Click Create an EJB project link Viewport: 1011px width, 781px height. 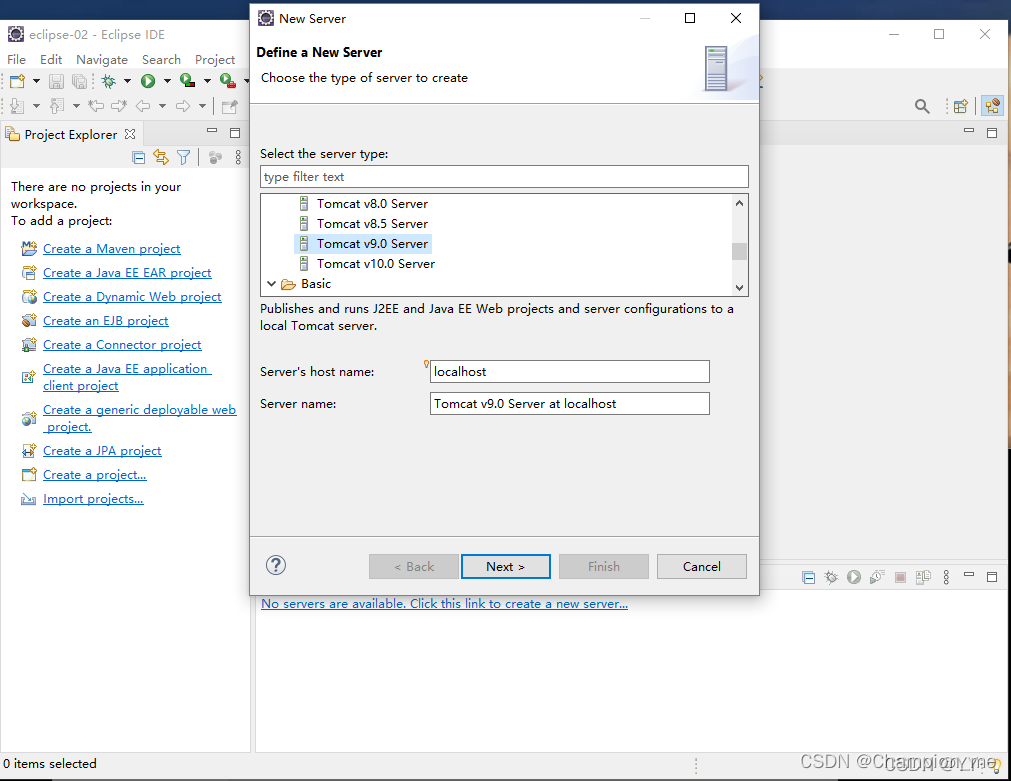pos(106,321)
